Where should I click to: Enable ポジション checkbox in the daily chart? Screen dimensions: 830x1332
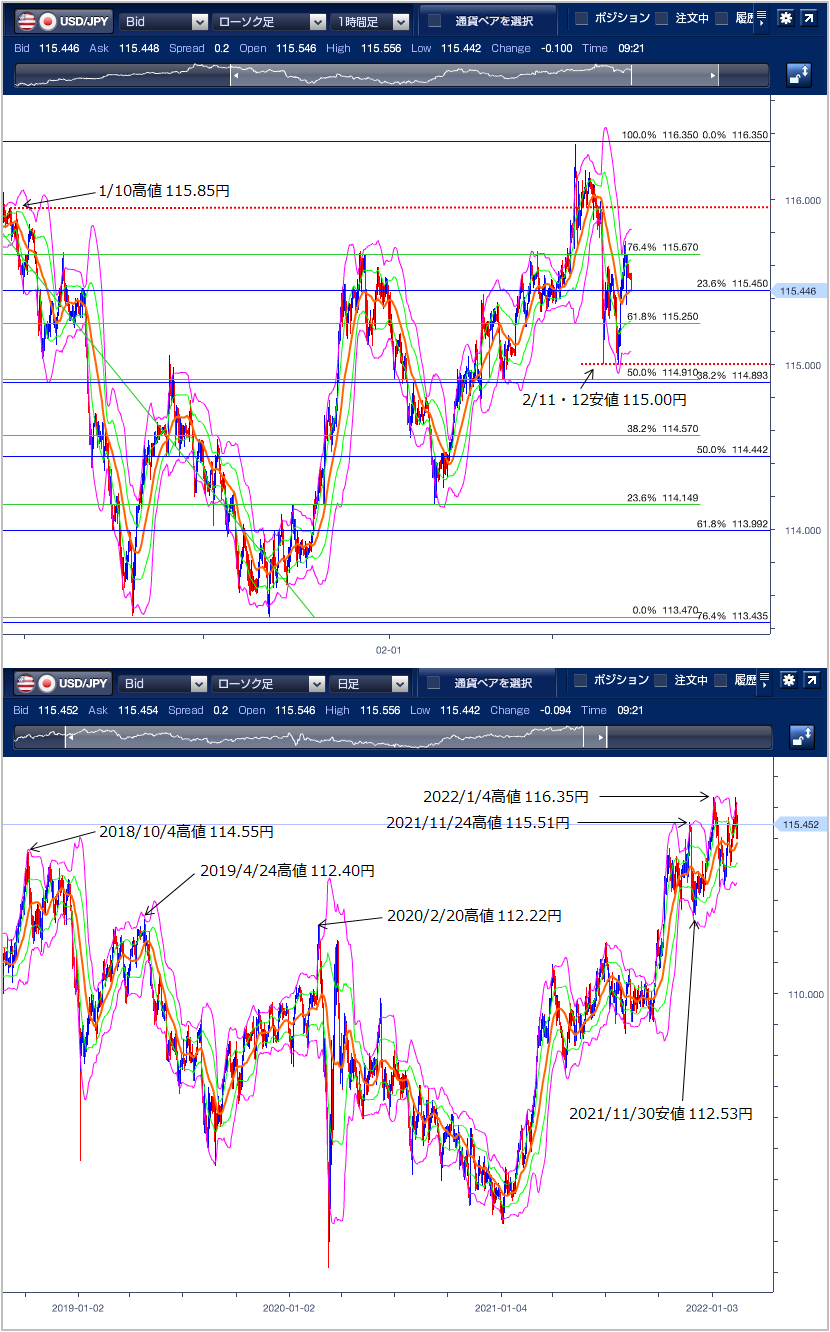click(581, 682)
